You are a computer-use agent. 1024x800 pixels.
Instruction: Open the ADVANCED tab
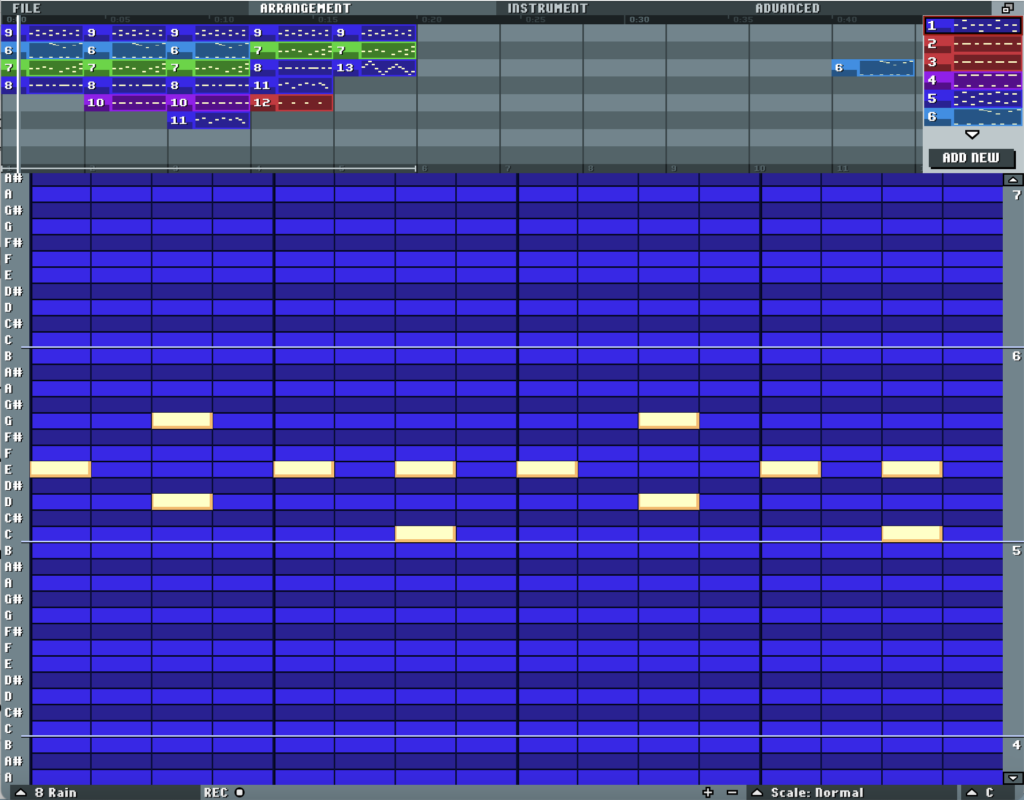coord(787,8)
